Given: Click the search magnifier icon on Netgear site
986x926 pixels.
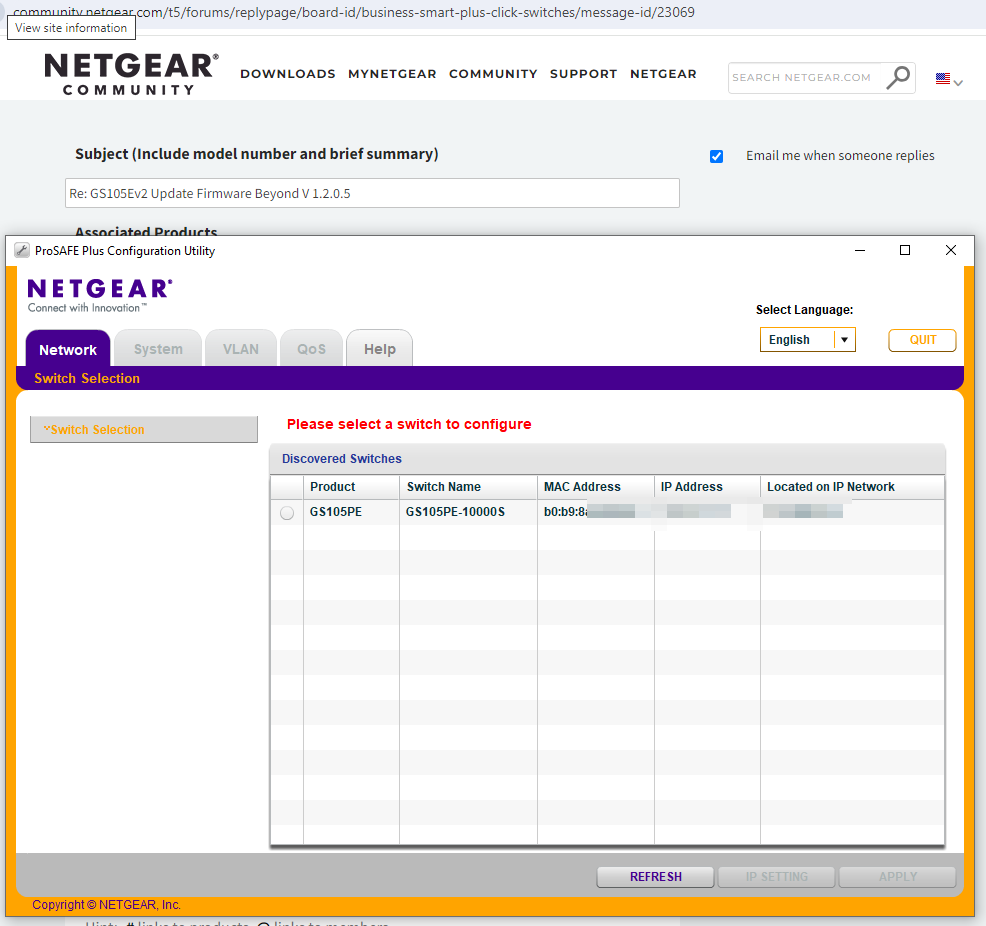Looking at the screenshot, I should click(x=899, y=77).
